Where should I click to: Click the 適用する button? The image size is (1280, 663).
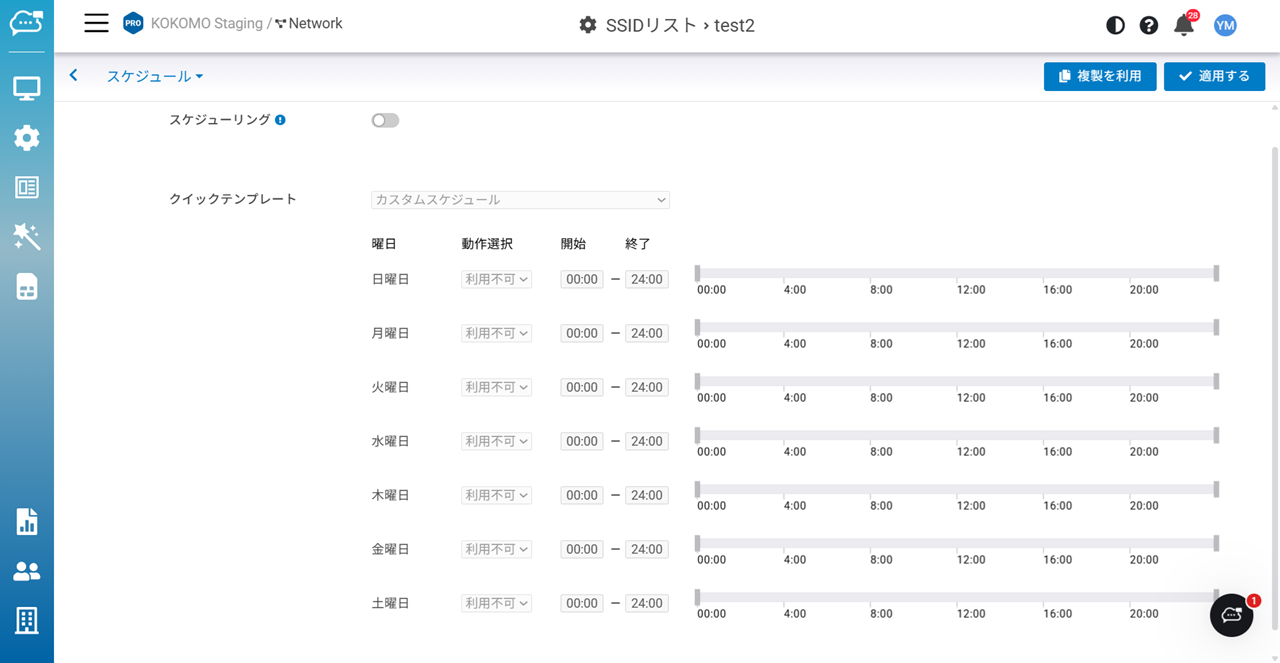[1214, 77]
